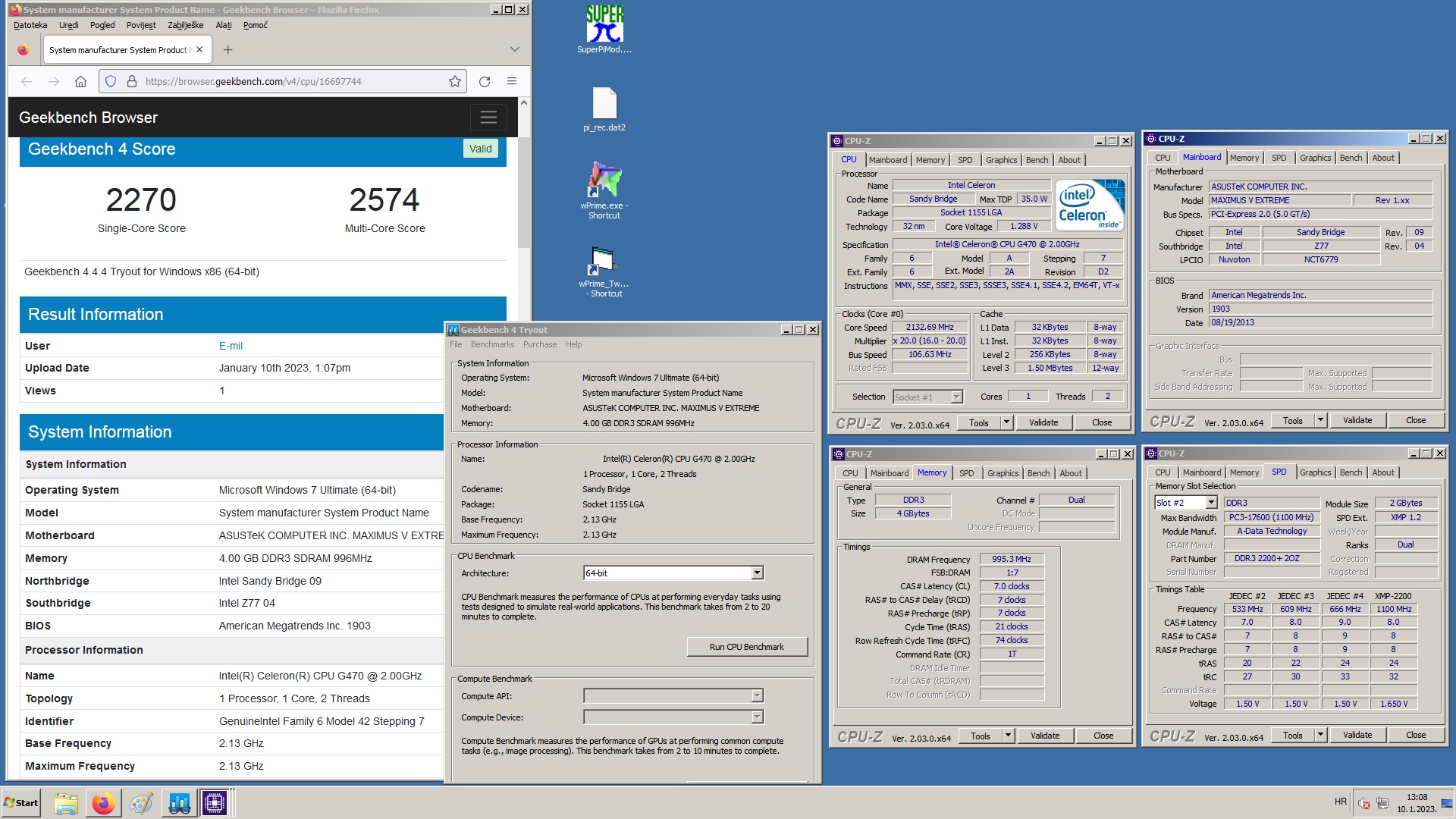Image resolution: width=1456 pixels, height=819 pixels.
Task: Expand Slot #2 memory slot dropdown
Action: point(1211,503)
